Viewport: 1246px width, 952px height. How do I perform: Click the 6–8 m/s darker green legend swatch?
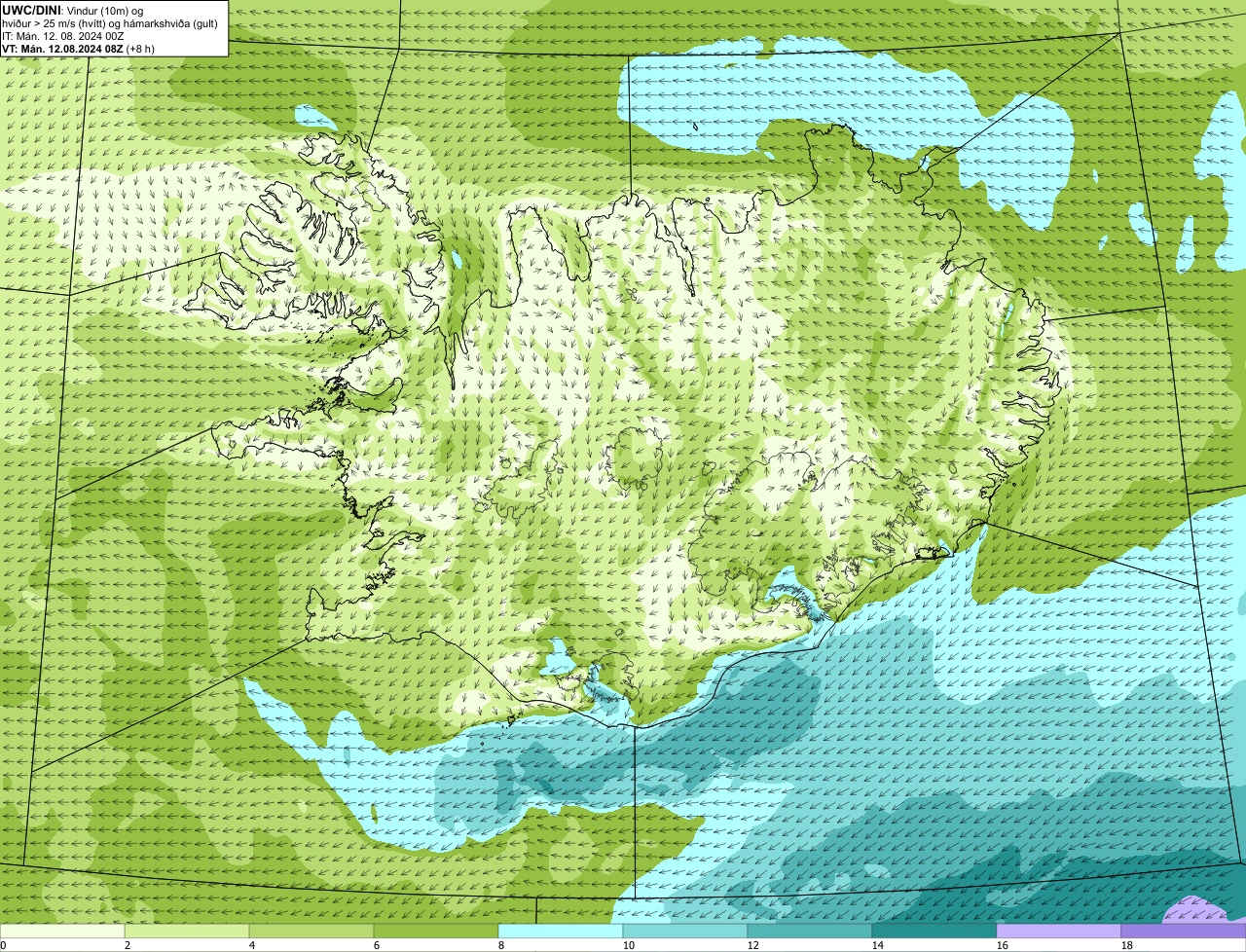pyautogui.click(x=436, y=931)
